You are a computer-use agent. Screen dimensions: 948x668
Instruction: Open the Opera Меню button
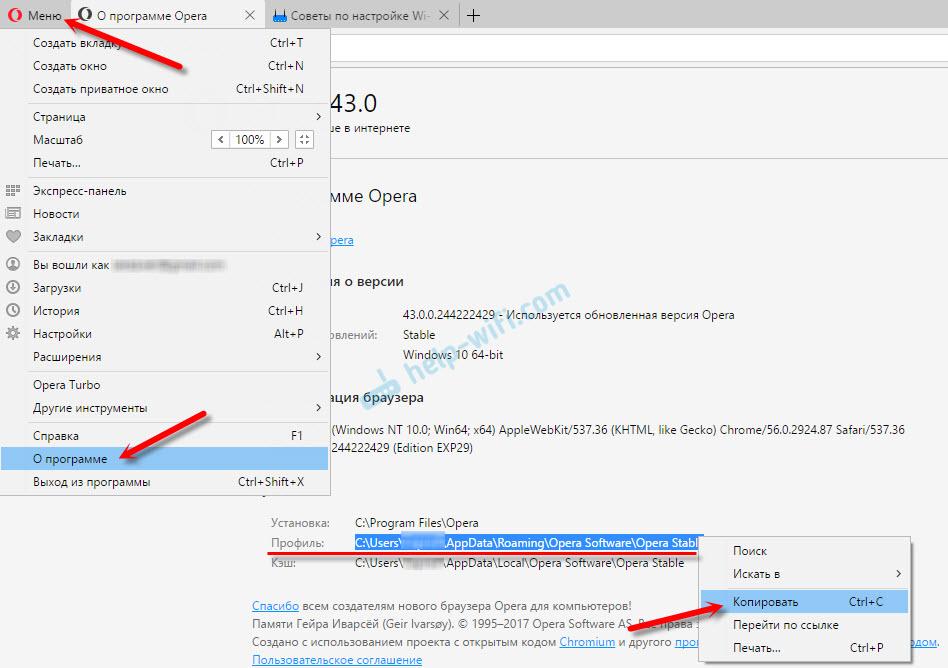click(x=35, y=16)
